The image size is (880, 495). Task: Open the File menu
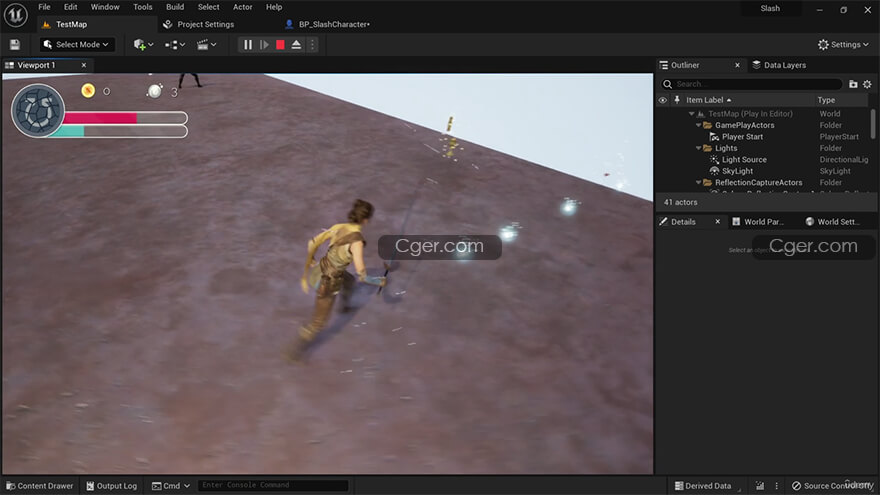point(44,7)
